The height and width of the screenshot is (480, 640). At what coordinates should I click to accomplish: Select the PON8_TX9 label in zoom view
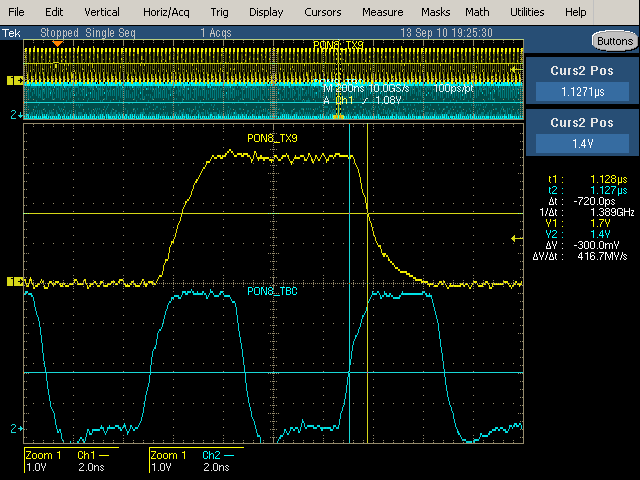tap(272, 138)
